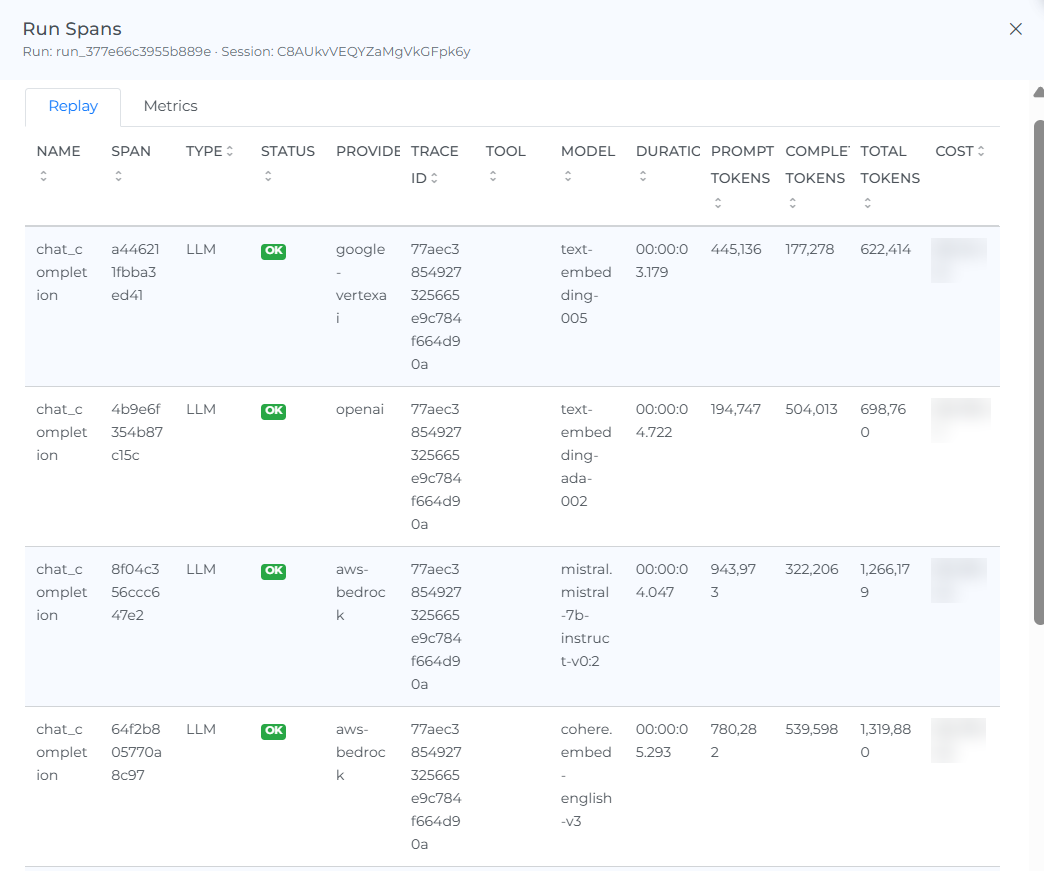Click the vertical scrollbar thumb of the dialog
Image resolution: width=1044 pixels, height=871 pixels.
click(x=1039, y=372)
